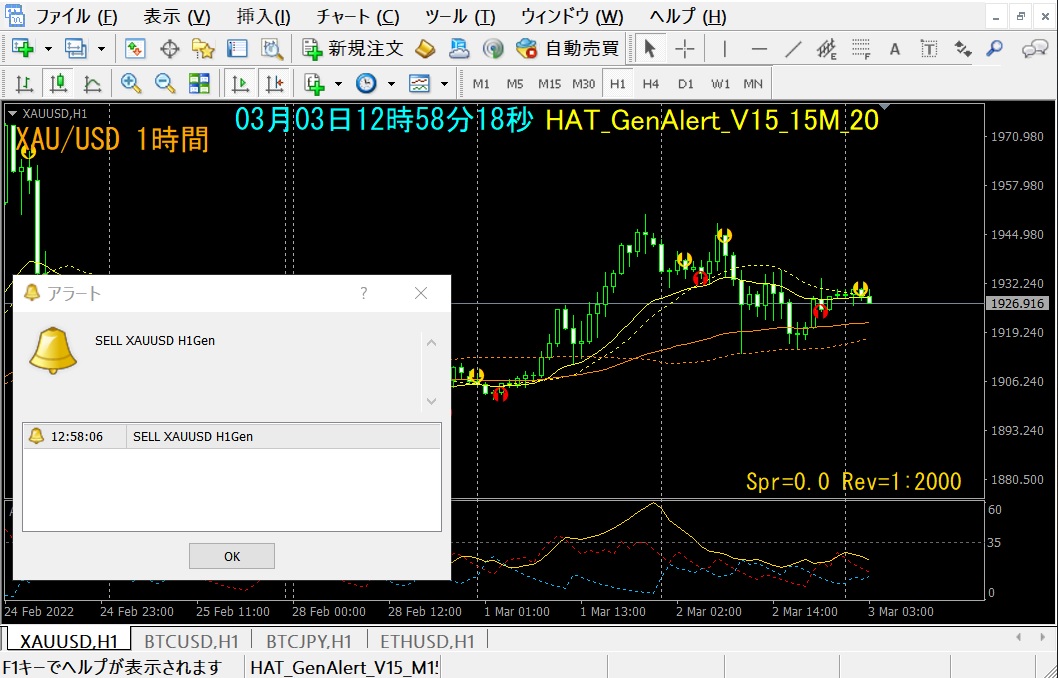
Task: Open the templates icon
Action: [419, 84]
